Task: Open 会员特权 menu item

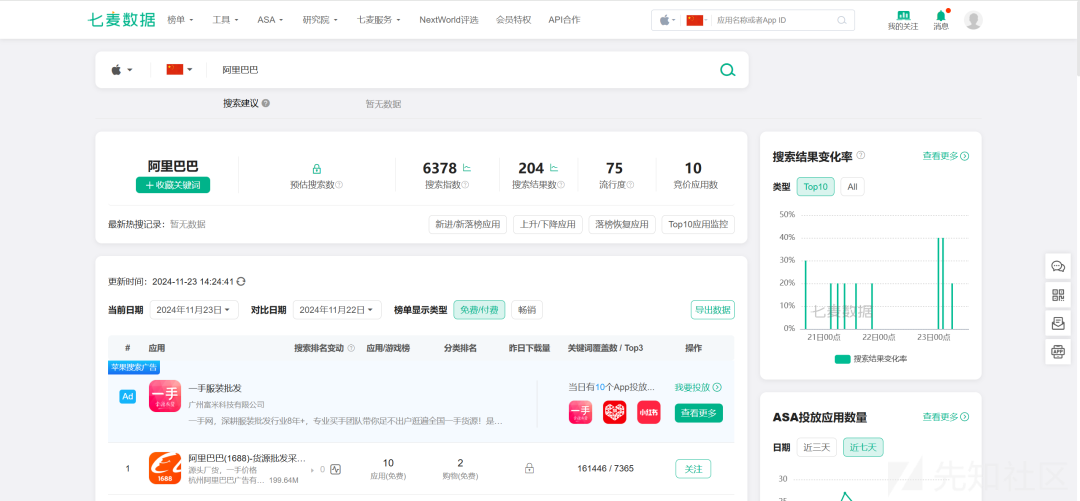Action: pyautogui.click(x=513, y=20)
